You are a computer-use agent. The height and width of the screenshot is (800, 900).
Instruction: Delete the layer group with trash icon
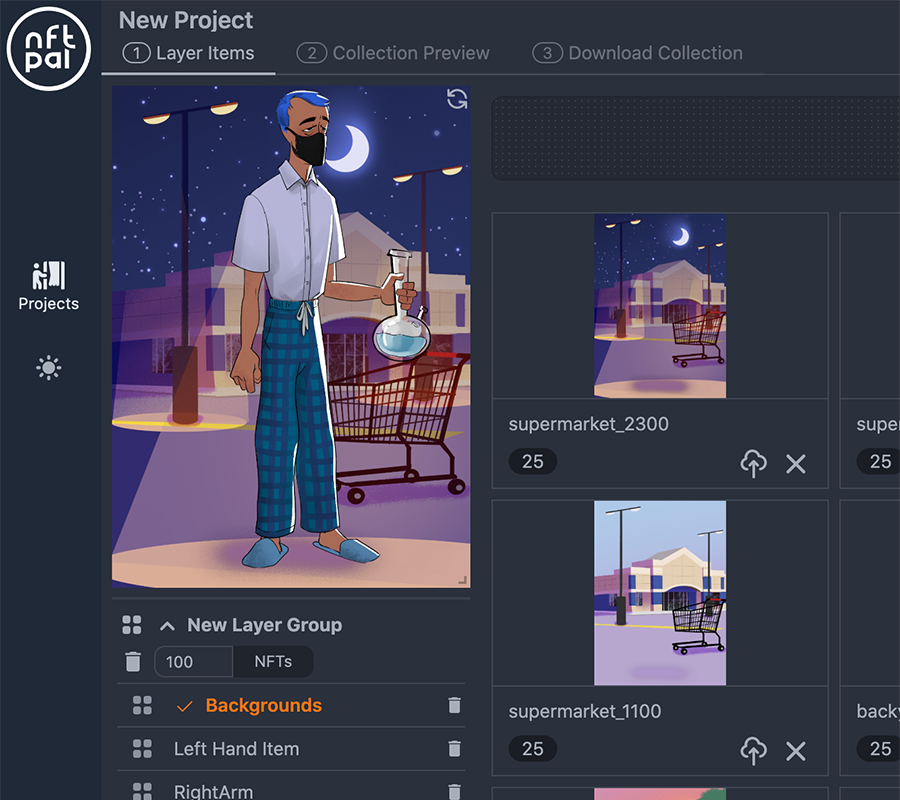133,662
